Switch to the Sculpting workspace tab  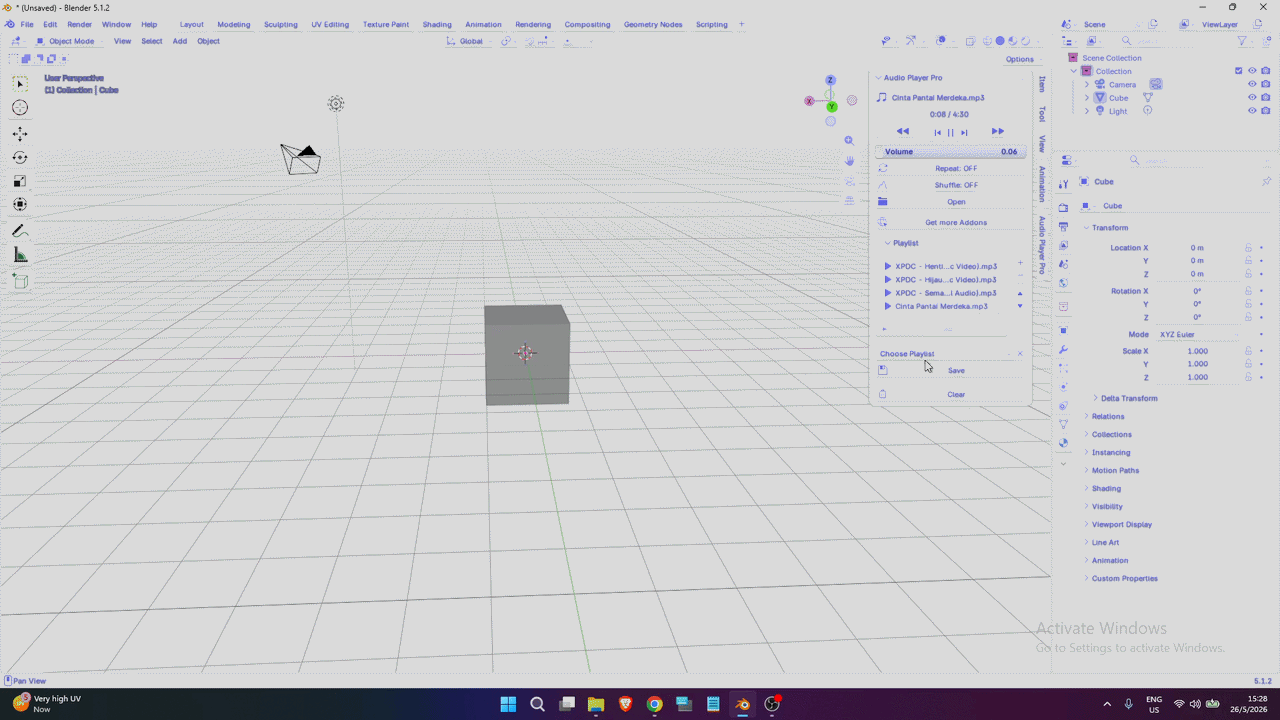coord(281,24)
